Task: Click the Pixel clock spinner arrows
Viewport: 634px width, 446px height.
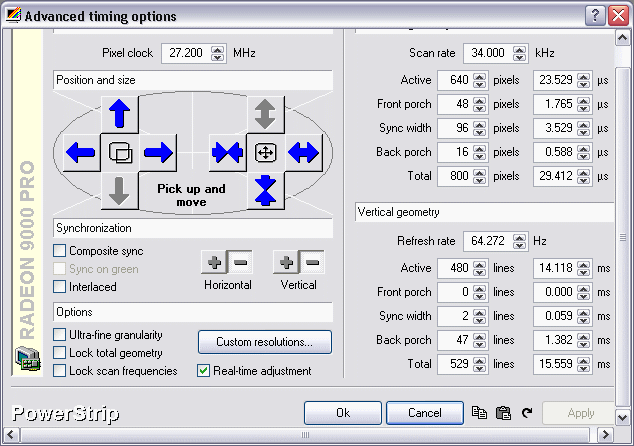Action: point(218,53)
